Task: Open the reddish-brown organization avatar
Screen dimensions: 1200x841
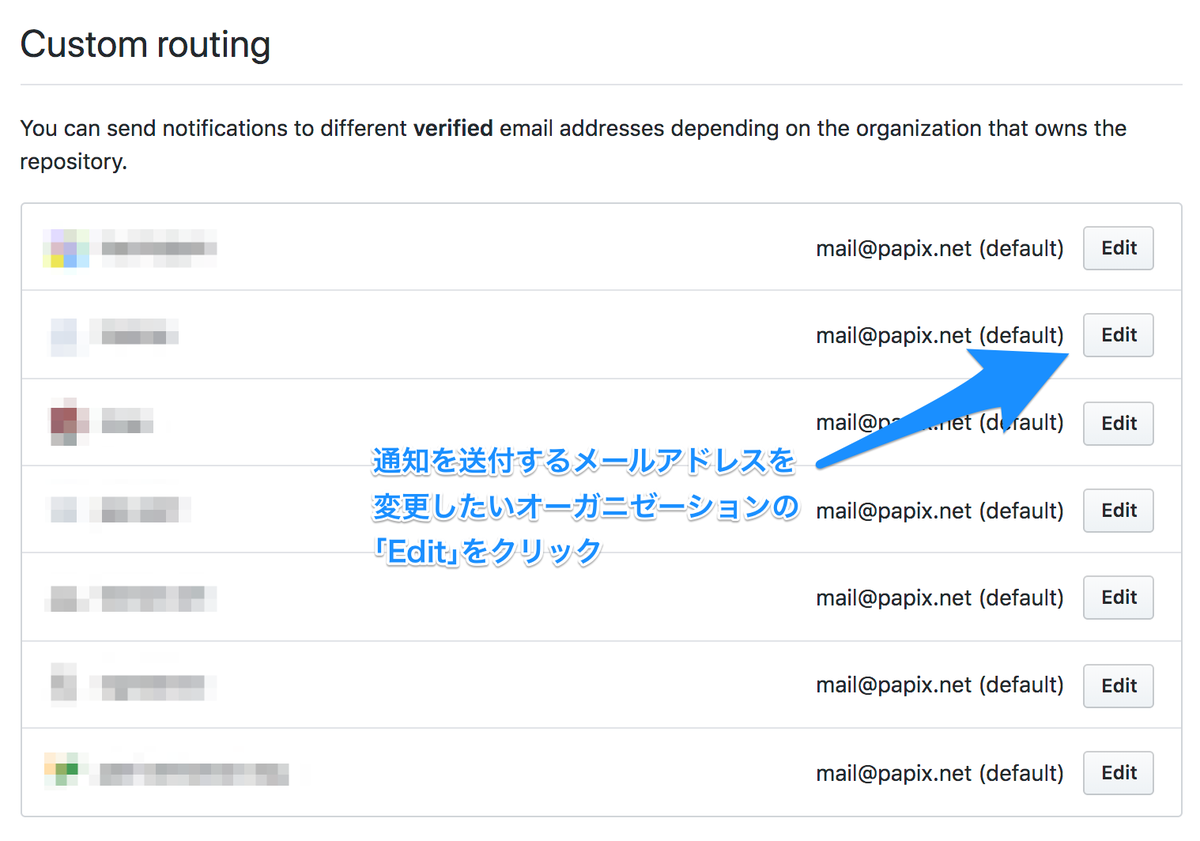Action: tap(68, 423)
